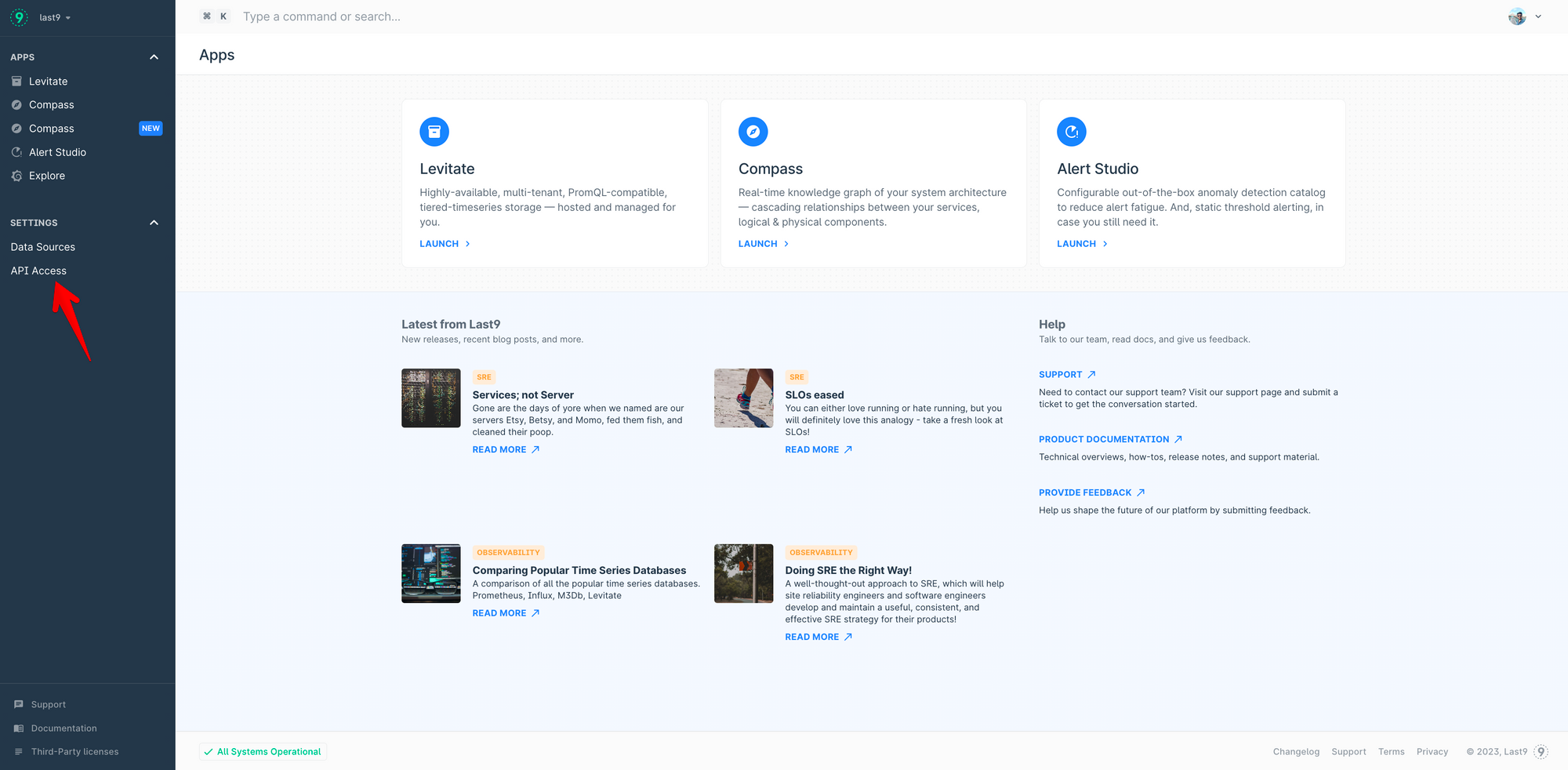Click the Alert Studio card heading
Image resolution: width=1568 pixels, height=770 pixels.
point(1098,169)
